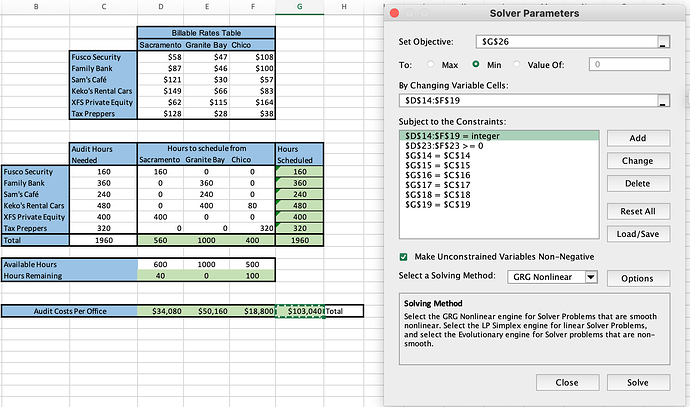Click the Close button in Solver dialog
Viewport: 690px width, 407px height.
(567, 382)
